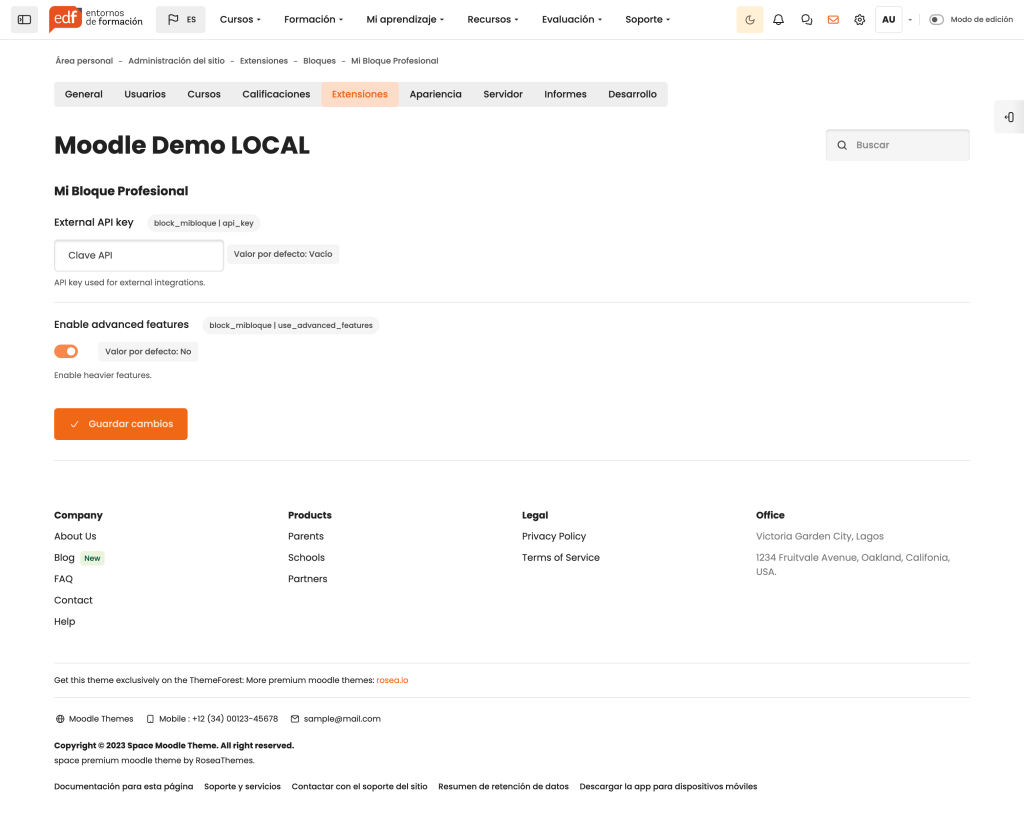Select the Calificaciones tab
This screenshot has width=1024, height=834.
click(276, 94)
